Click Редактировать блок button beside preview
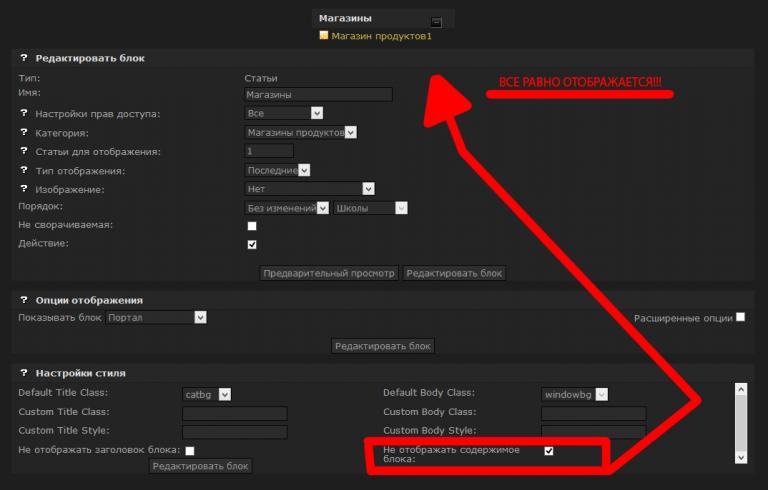 tap(454, 273)
